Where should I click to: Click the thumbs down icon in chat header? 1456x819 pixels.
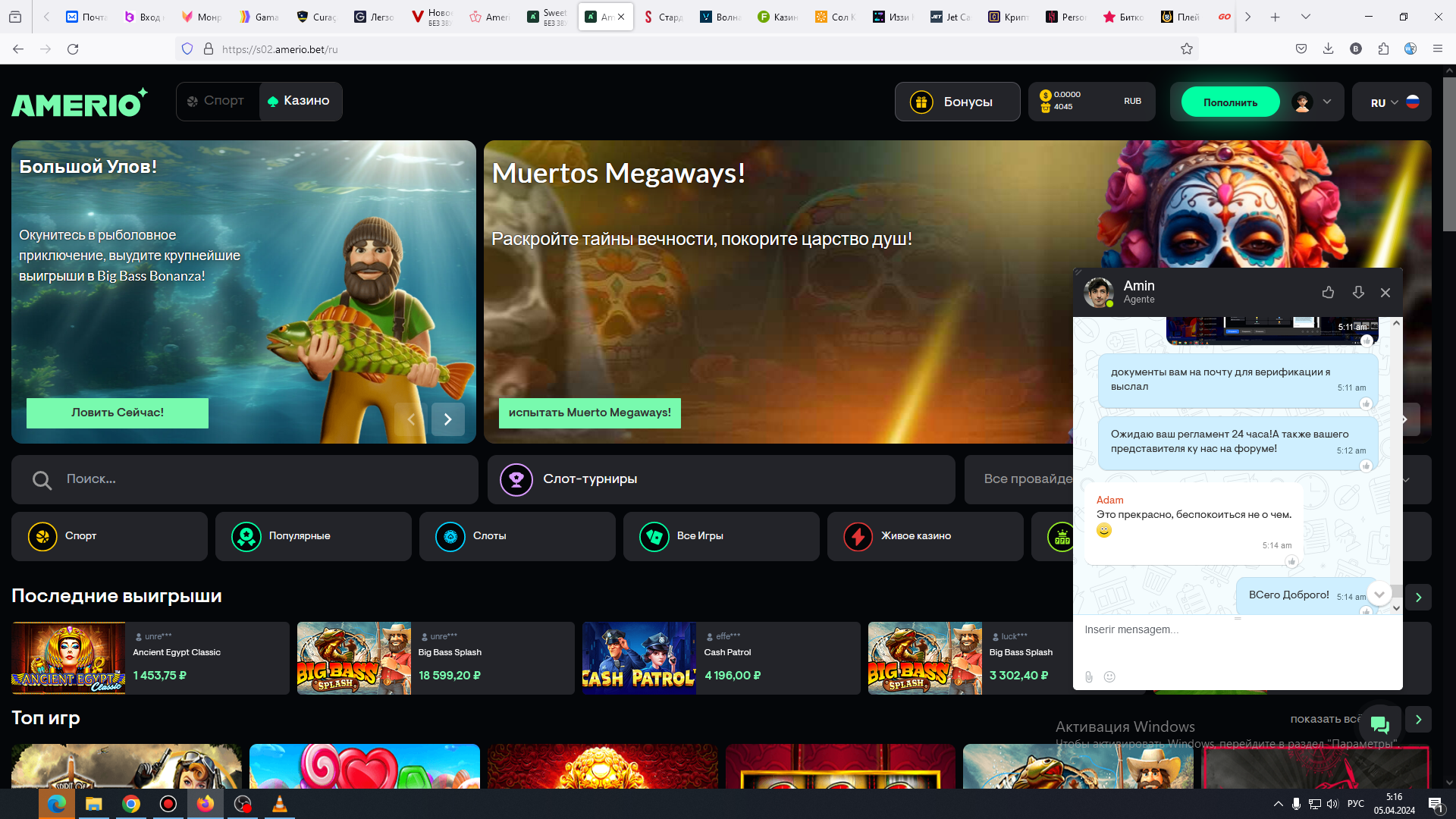pos(1358,292)
